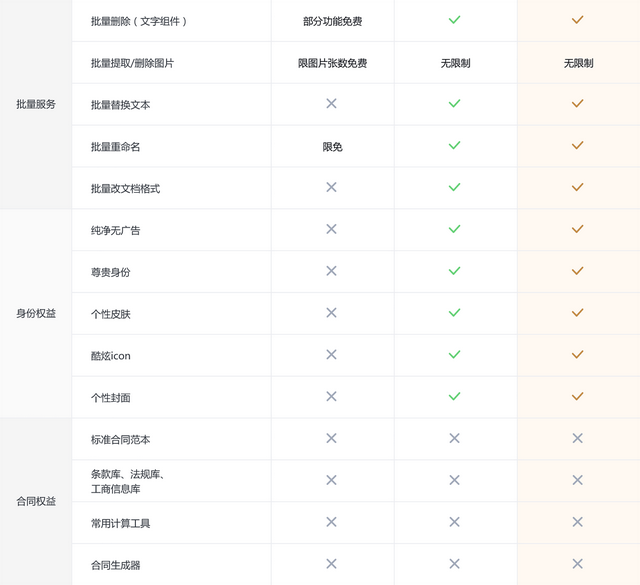Image resolution: width=640 pixels, height=585 pixels.
Task: Click the 标准合同范本 feature name
Action: (120, 440)
